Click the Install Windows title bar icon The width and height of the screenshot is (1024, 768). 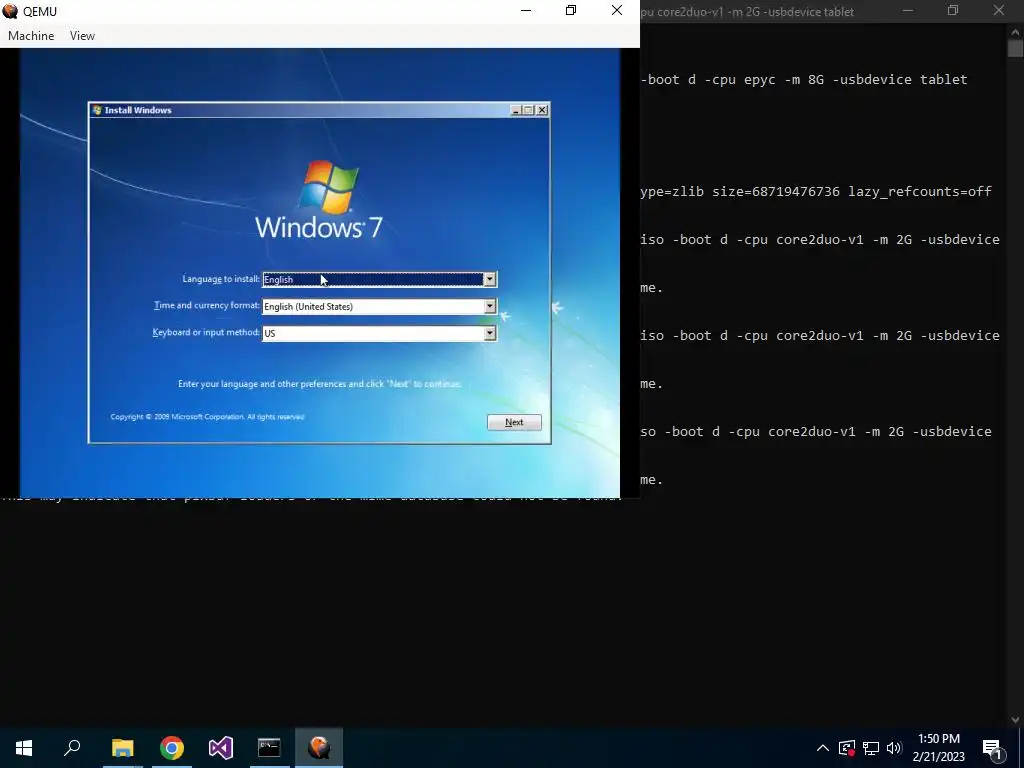pos(97,110)
